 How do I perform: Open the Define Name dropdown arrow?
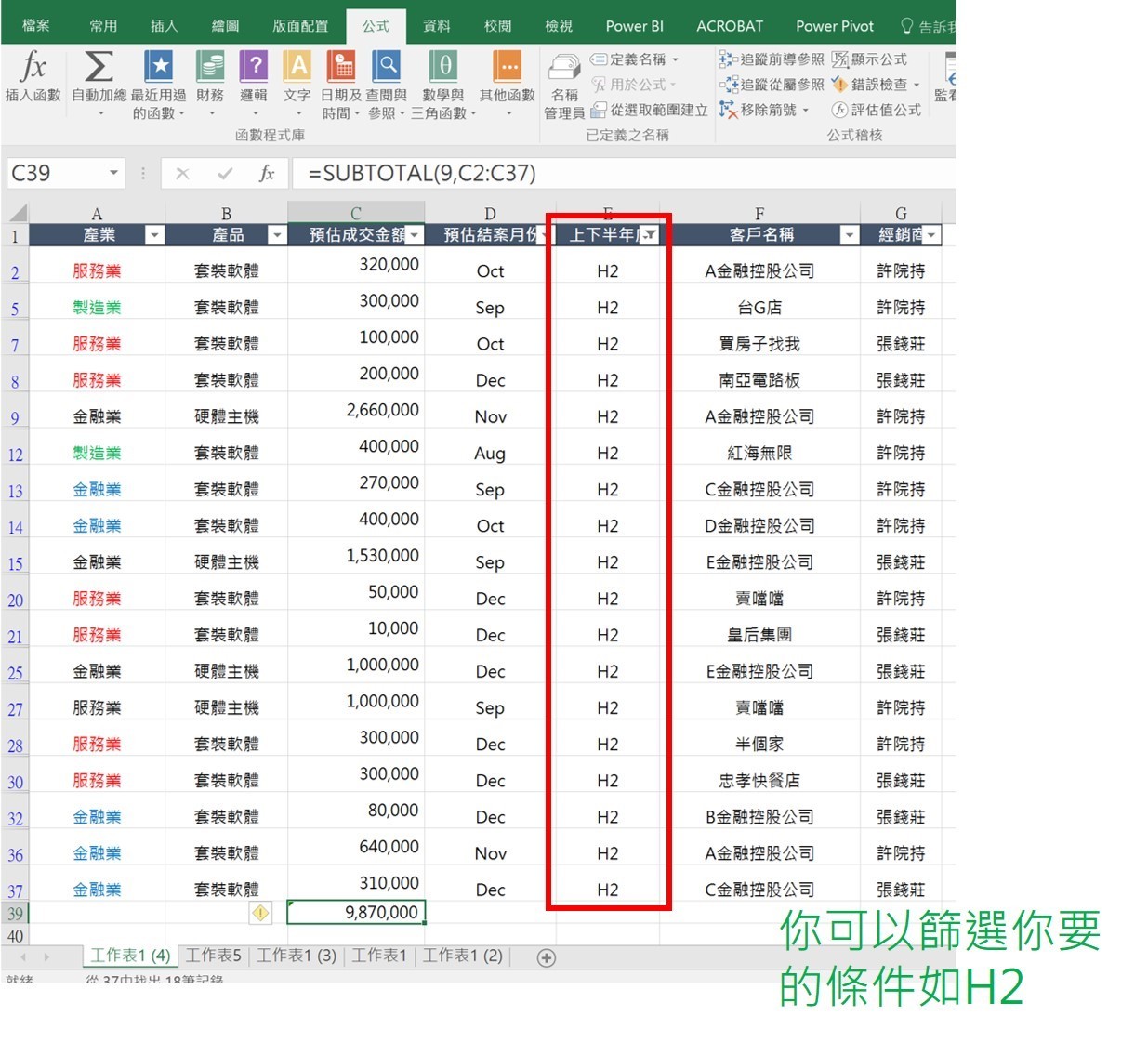point(675,59)
